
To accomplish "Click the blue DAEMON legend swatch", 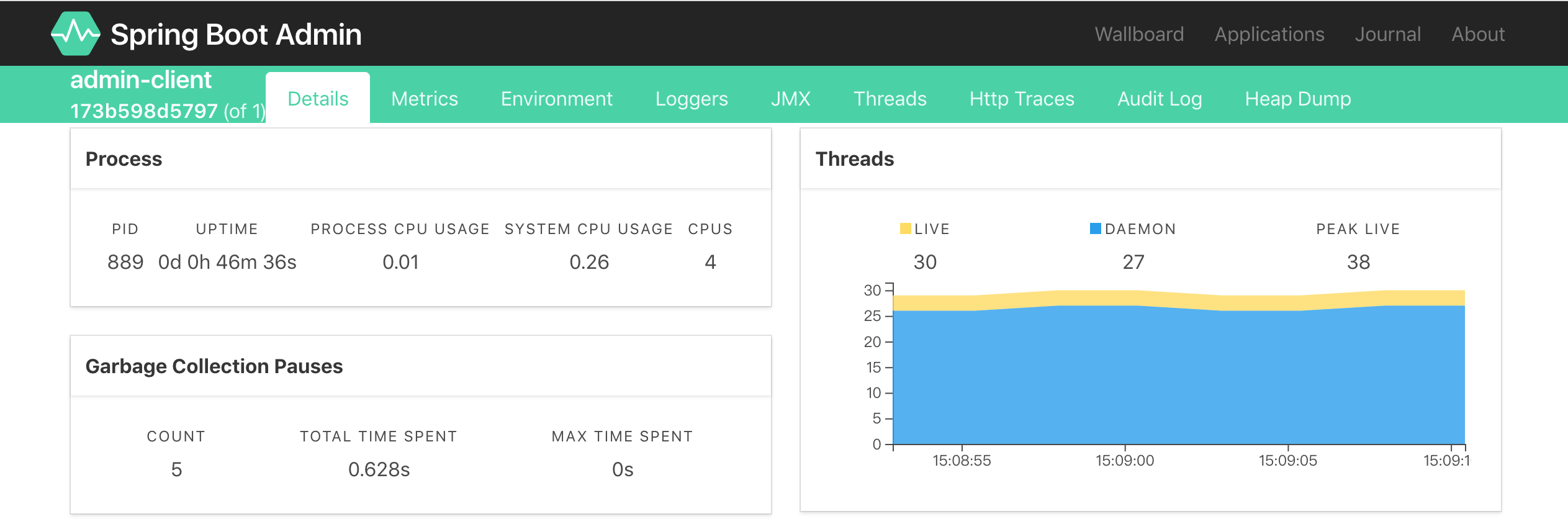I will point(1096,228).
